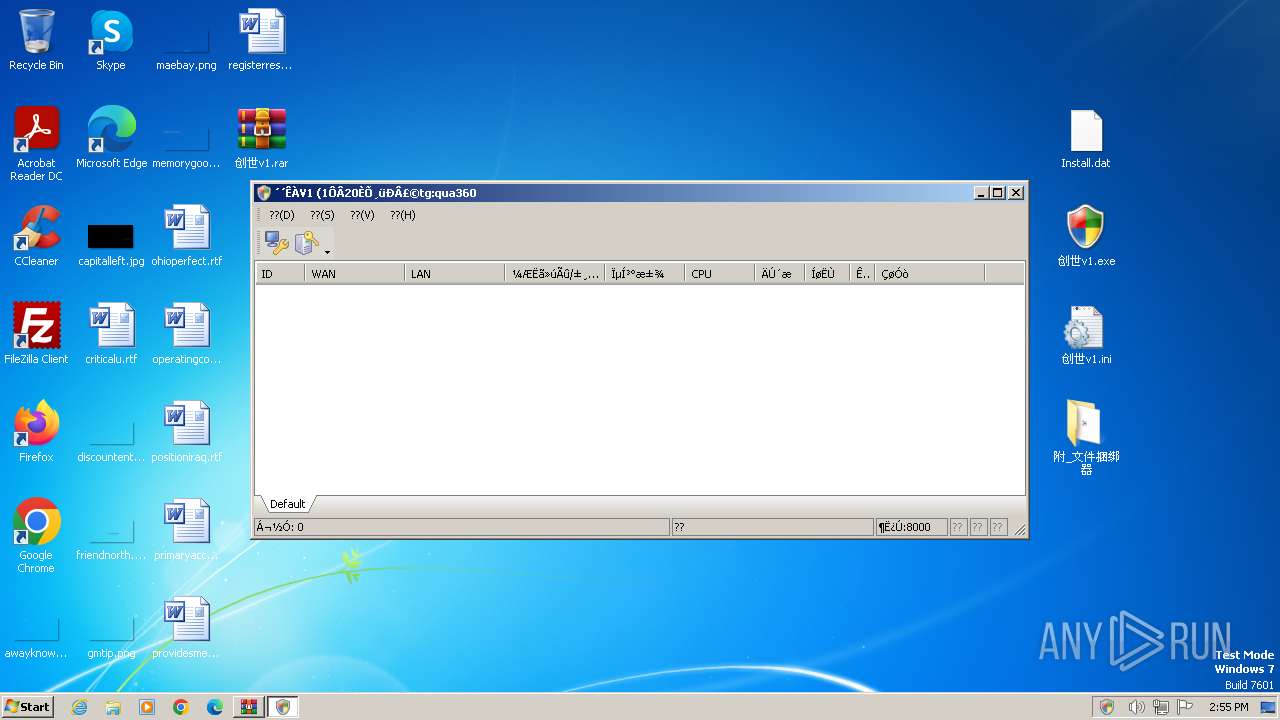The height and width of the screenshot is (720, 1280).
Task: Click volume speaker tray icon
Action: (x=1136, y=707)
